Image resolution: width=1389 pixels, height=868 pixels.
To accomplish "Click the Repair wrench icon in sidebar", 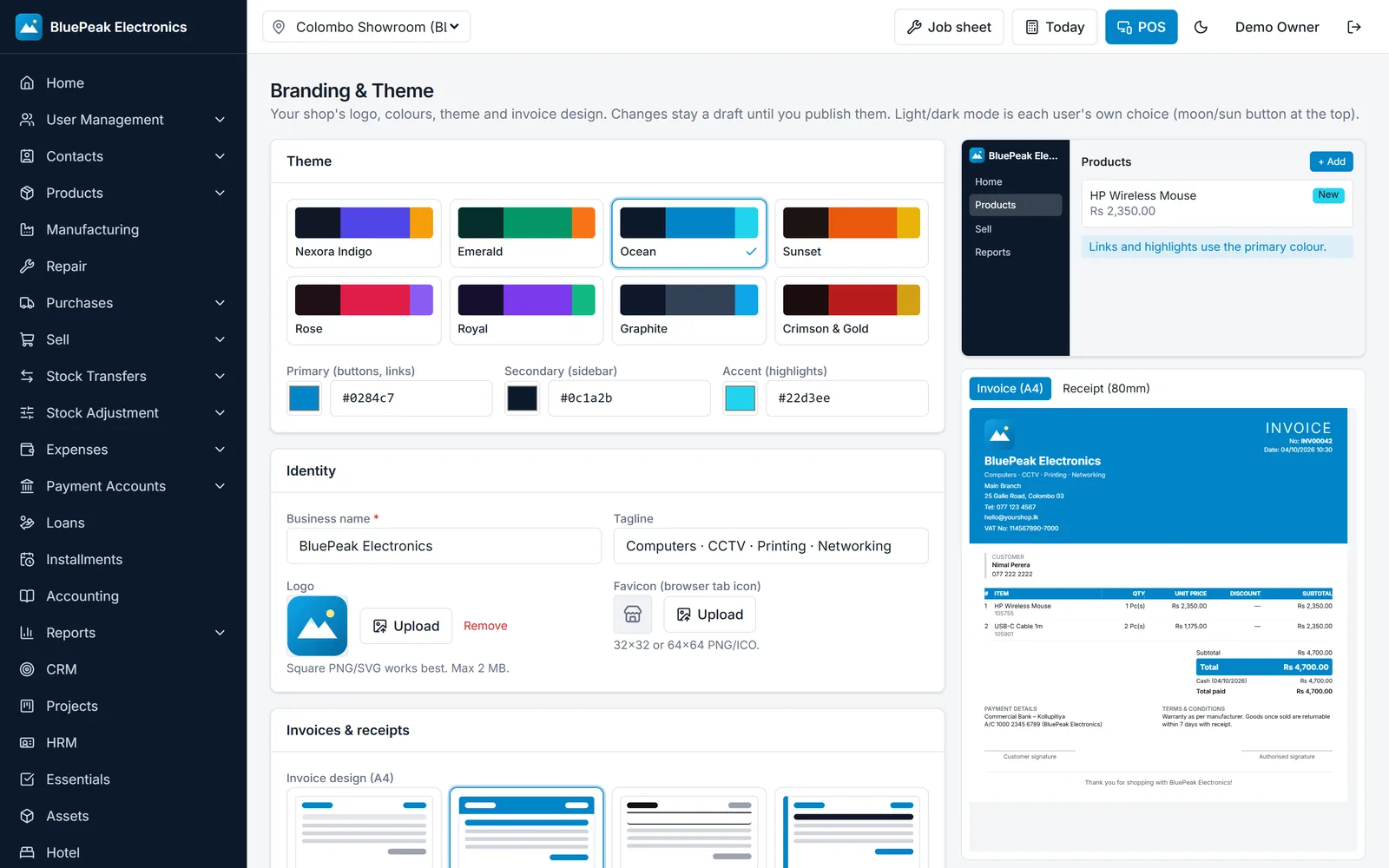I will point(27,266).
